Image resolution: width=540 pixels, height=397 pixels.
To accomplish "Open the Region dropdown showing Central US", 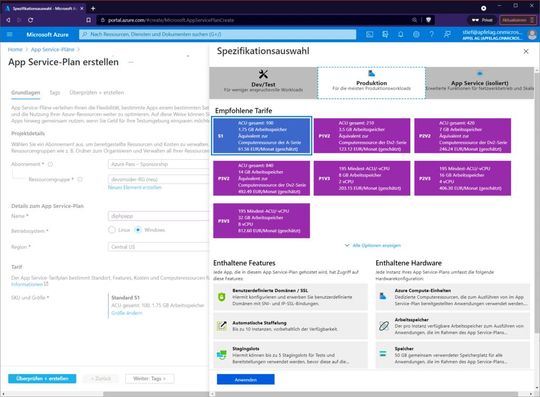I will pos(158,247).
